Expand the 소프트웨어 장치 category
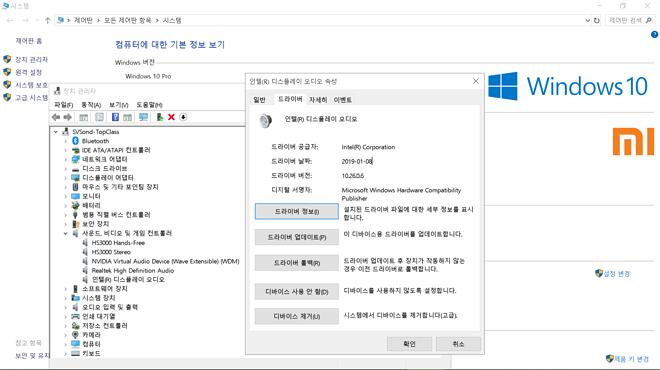The width and height of the screenshot is (660, 370). tap(66, 289)
